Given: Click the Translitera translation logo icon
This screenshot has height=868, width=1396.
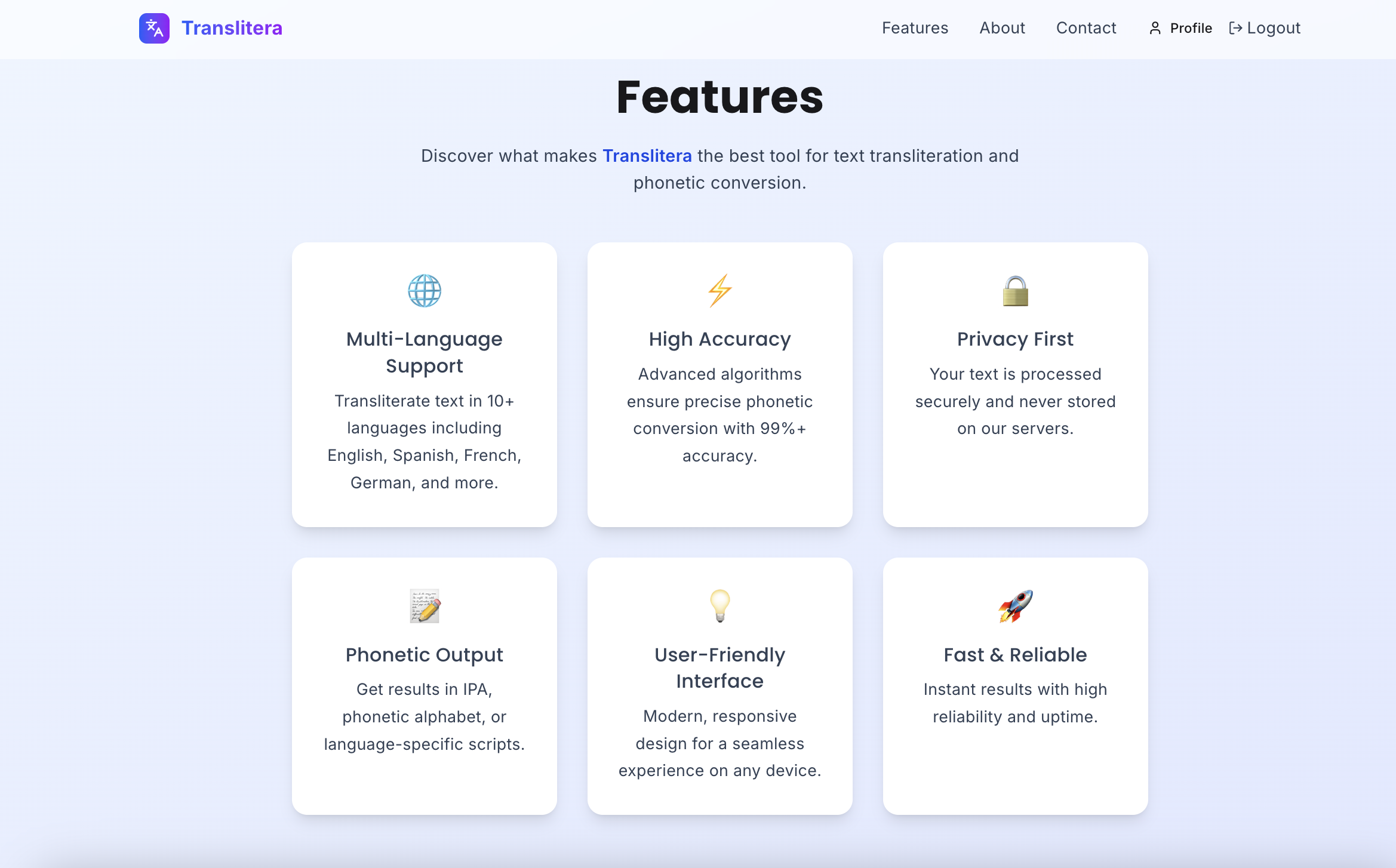Looking at the screenshot, I should [153, 27].
